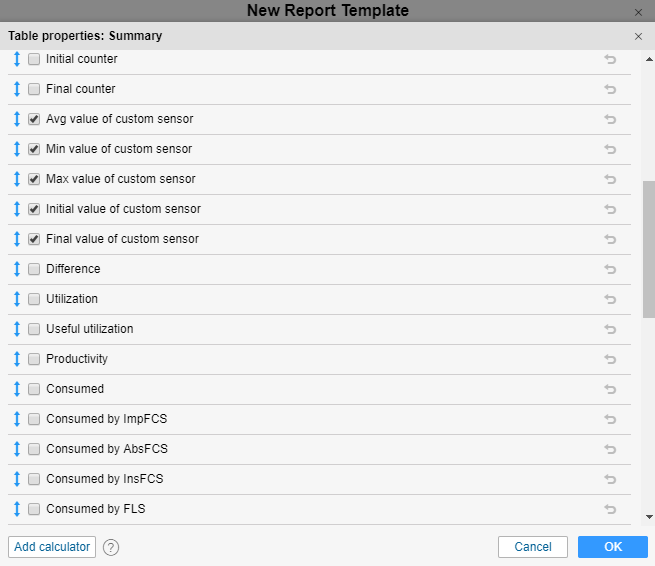
Task: Reset the Final counter row name
Action: click(x=610, y=89)
